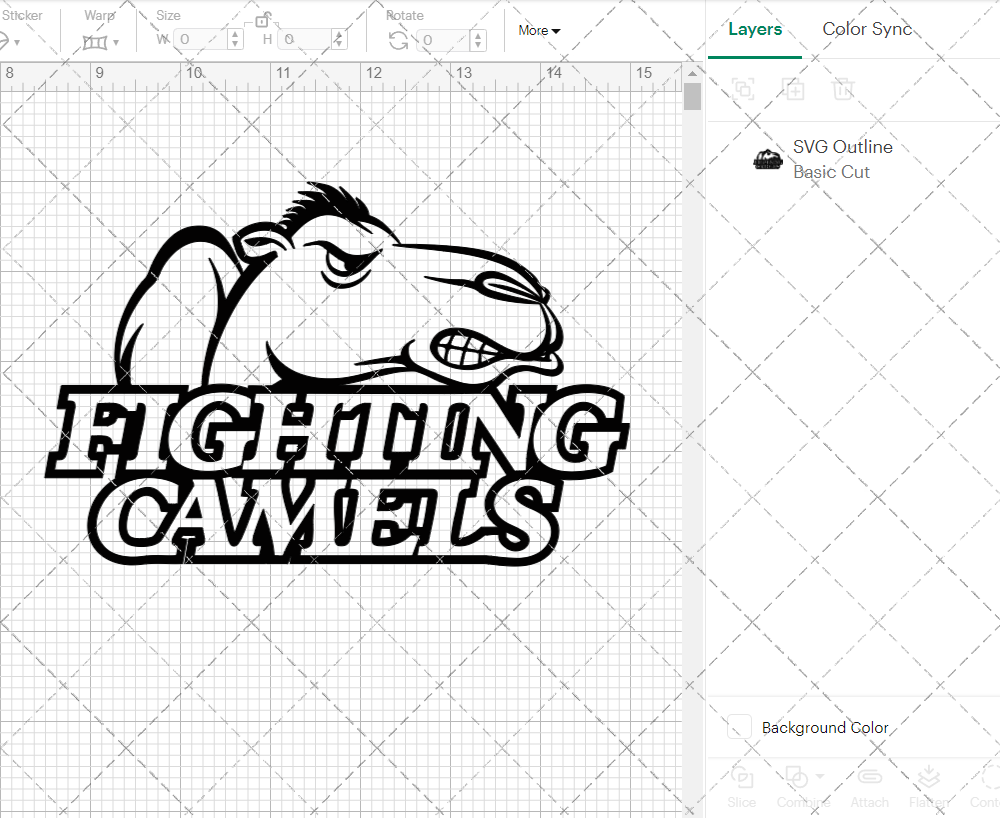Open the Warp options arrow
1000x818 pixels.
click(116, 43)
